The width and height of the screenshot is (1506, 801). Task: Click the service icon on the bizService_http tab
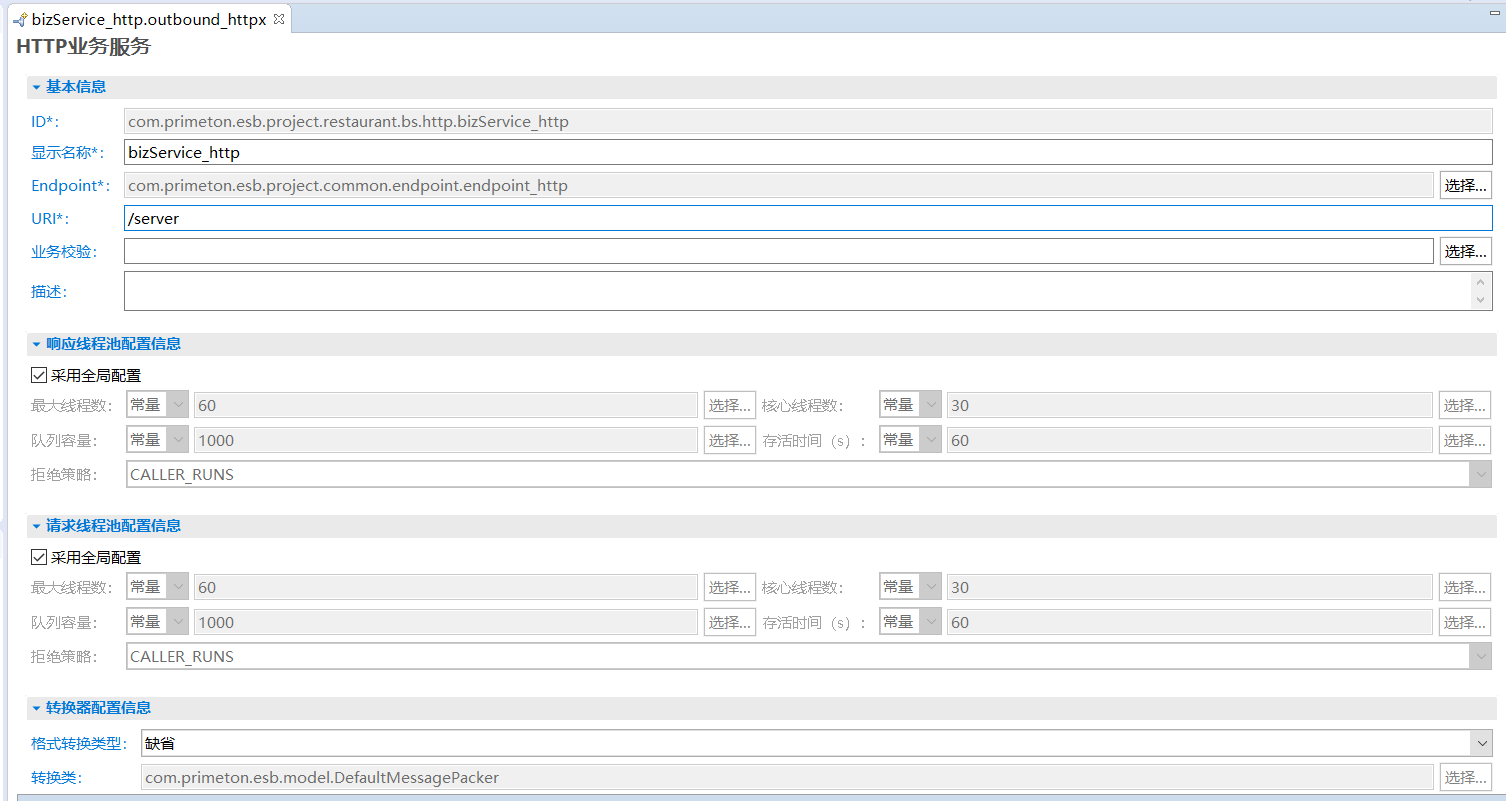(19, 20)
